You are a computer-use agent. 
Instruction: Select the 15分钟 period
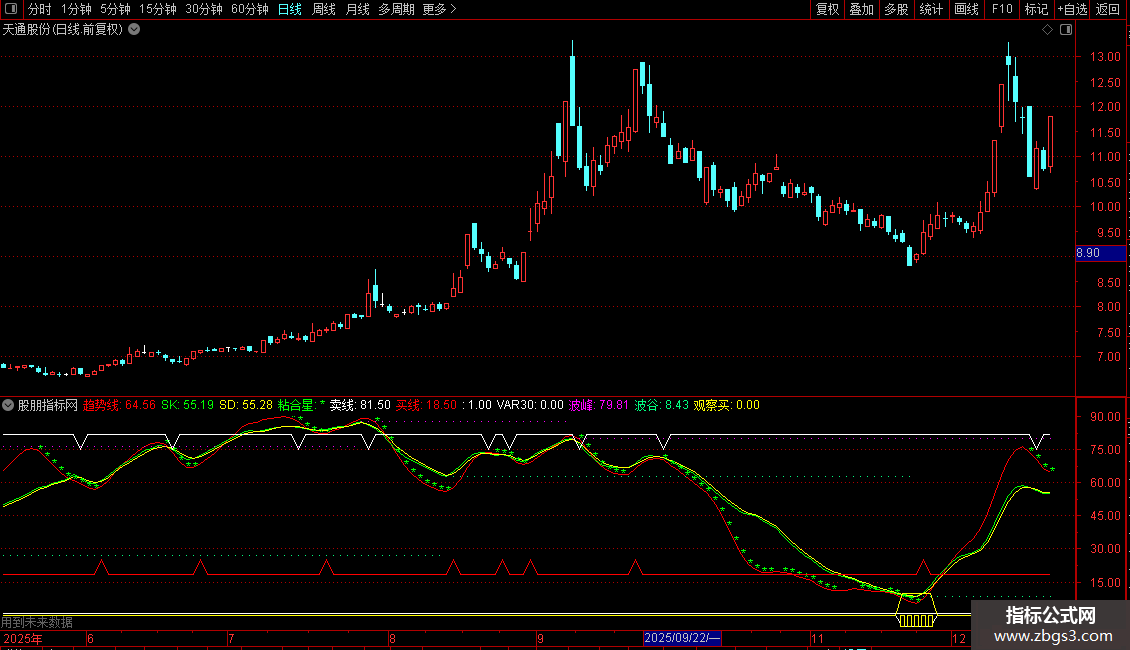pos(158,9)
